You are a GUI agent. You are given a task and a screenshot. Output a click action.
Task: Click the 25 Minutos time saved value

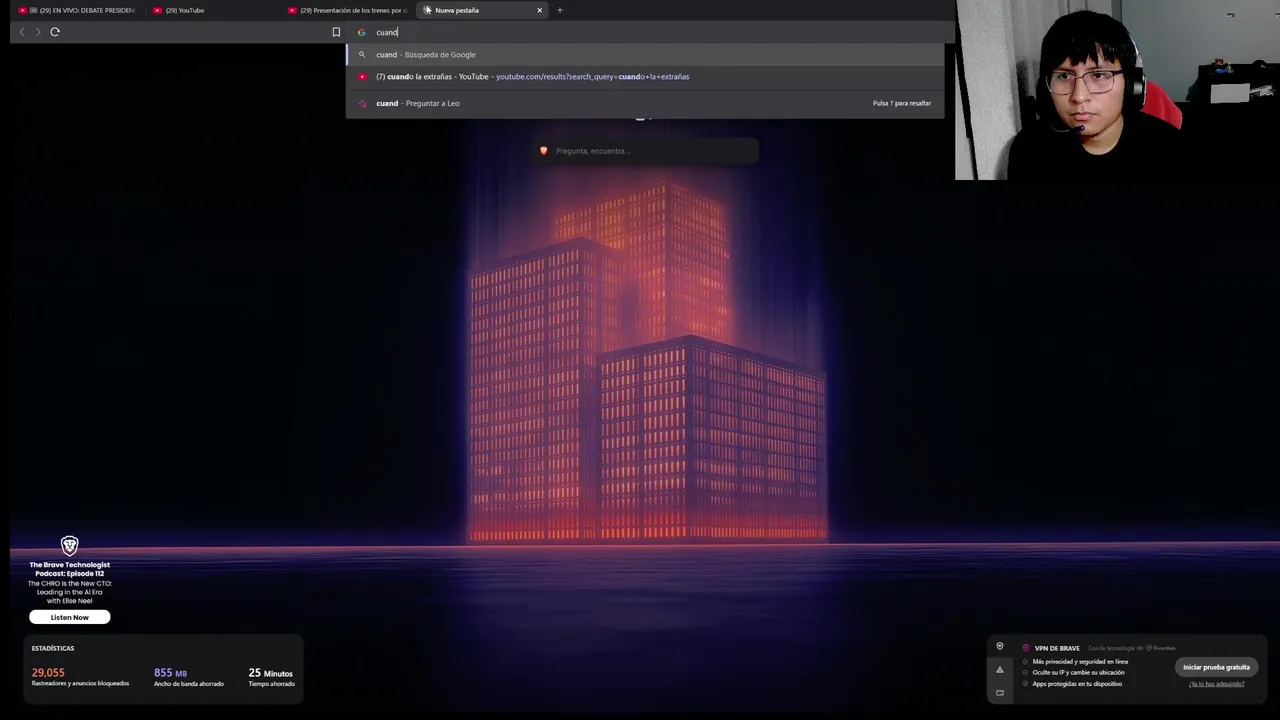[x=270, y=673]
